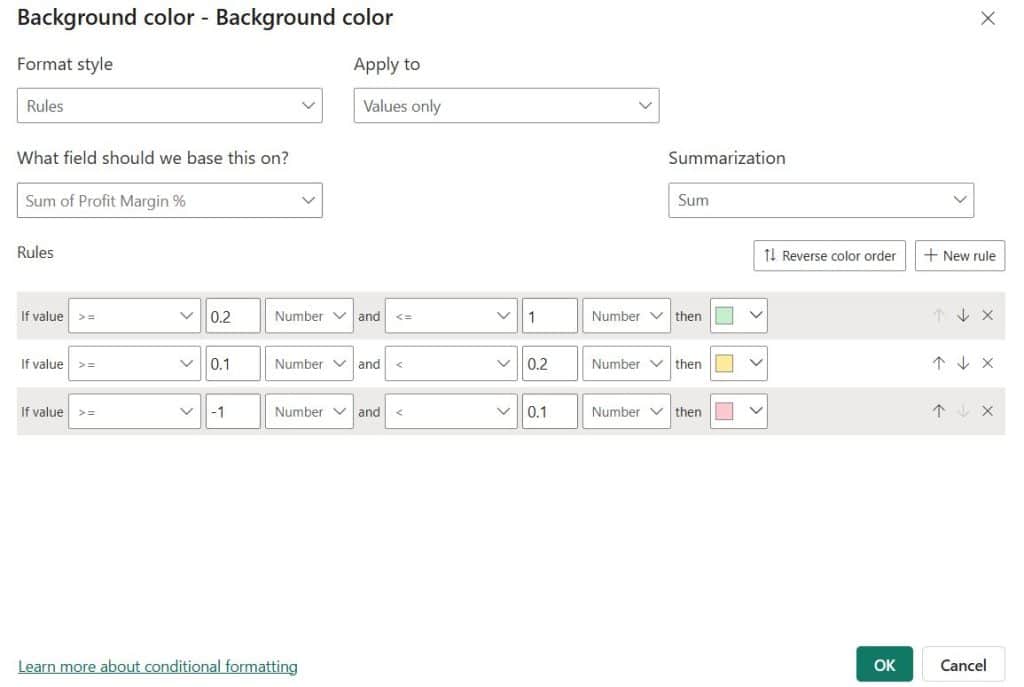The height and width of the screenshot is (687, 1024).
Task: Click the Cancel button
Action: 963,665
